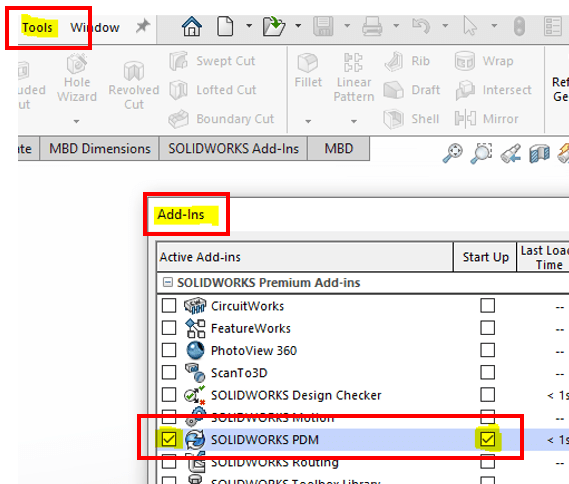569x484 pixels.
Task: Click the Previous View icon
Action: tap(510, 153)
